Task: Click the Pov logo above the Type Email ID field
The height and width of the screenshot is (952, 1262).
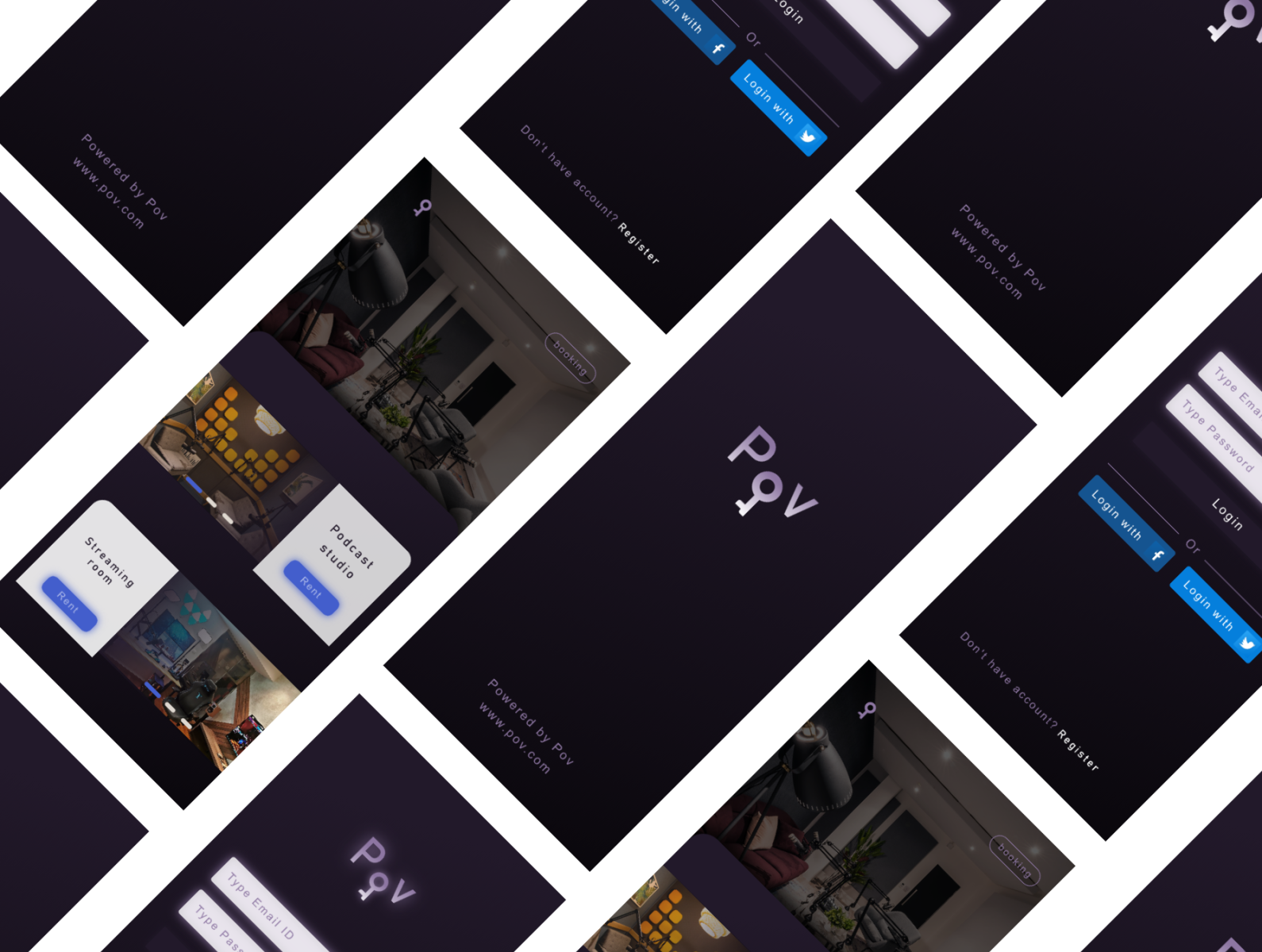Action: [383, 870]
